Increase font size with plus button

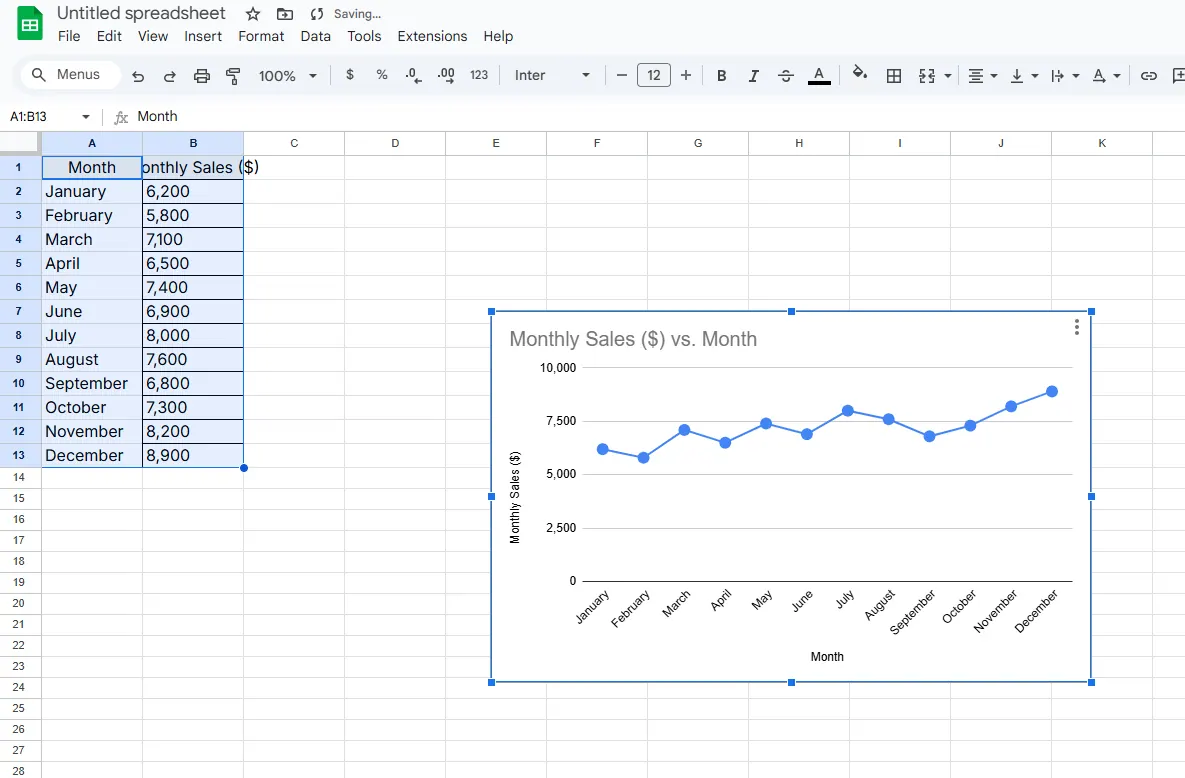[686, 75]
